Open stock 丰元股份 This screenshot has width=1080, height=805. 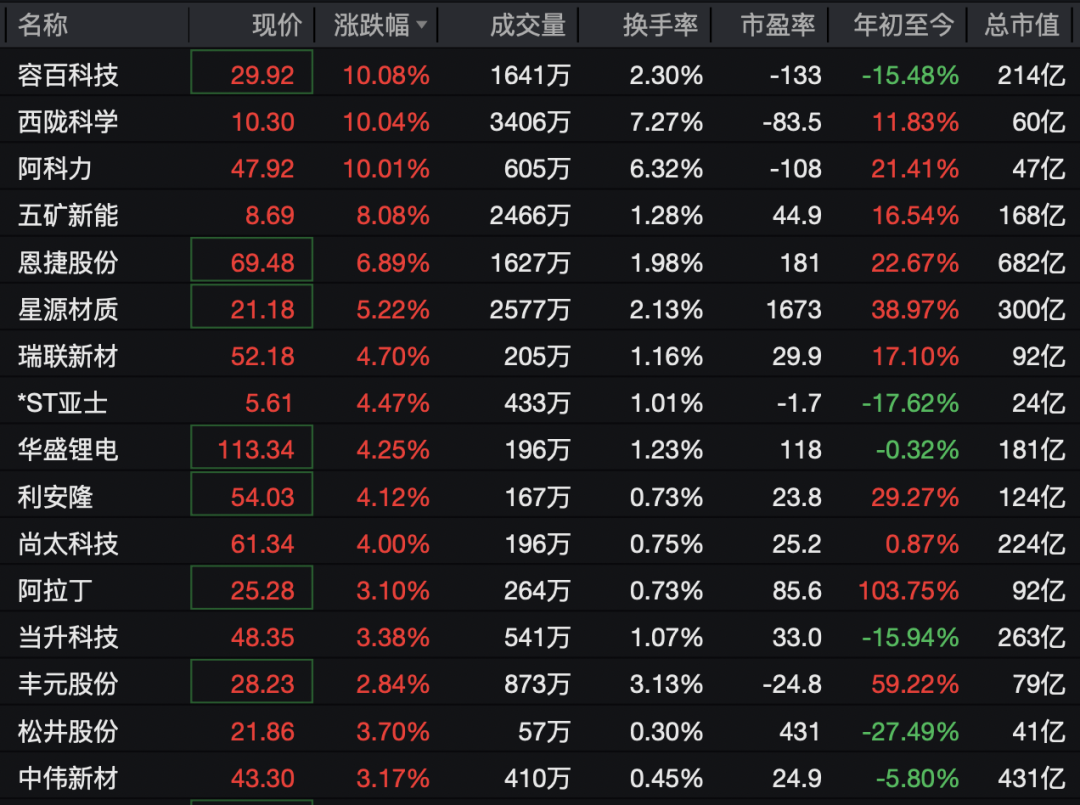[x=68, y=684]
